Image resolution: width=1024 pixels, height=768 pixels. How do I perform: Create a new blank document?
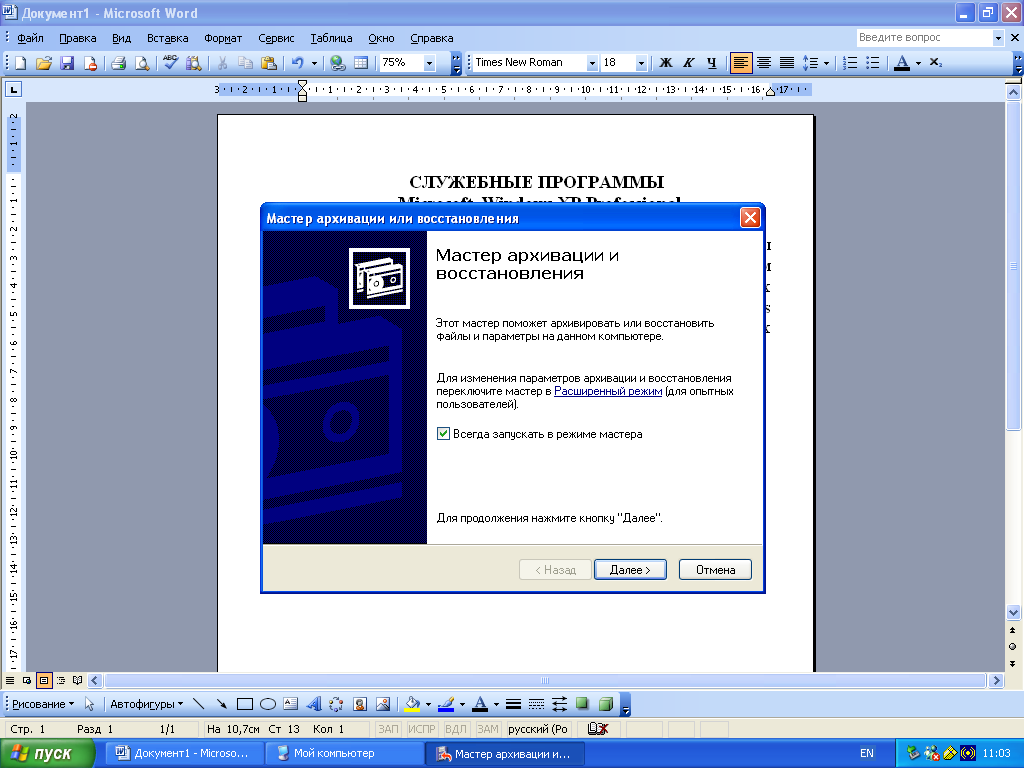(20, 63)
